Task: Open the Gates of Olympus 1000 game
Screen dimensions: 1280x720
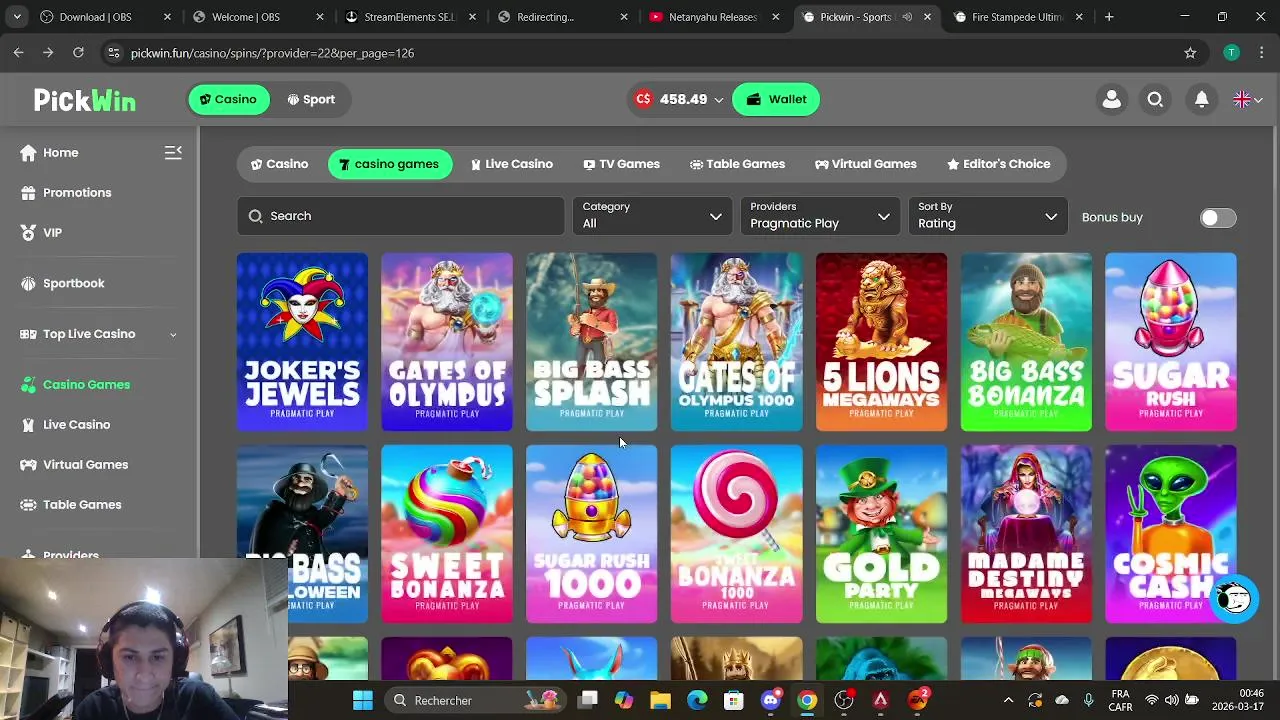Action: pos(736,342)
